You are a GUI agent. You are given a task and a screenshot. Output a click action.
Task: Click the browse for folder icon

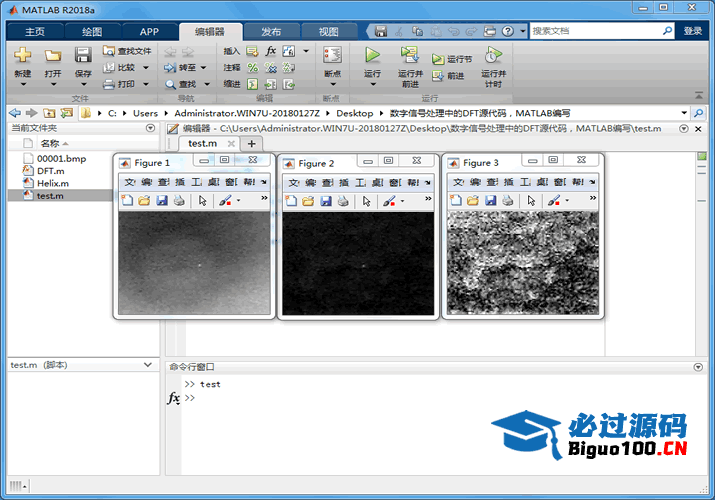67,113
